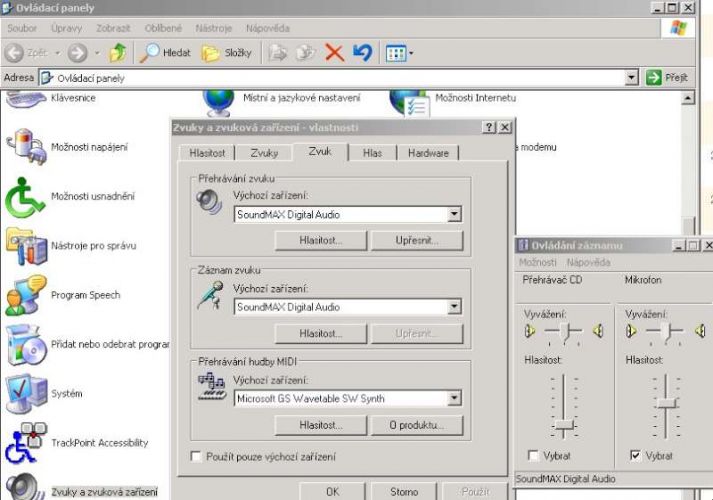This screenshot has height=500, width=713.
Task: Open Možnosti napájení control panel icon
Action: 27,146
